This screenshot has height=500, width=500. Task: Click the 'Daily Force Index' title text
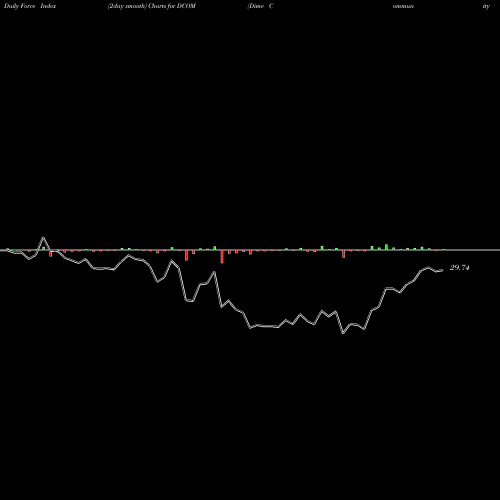[30, 6]
